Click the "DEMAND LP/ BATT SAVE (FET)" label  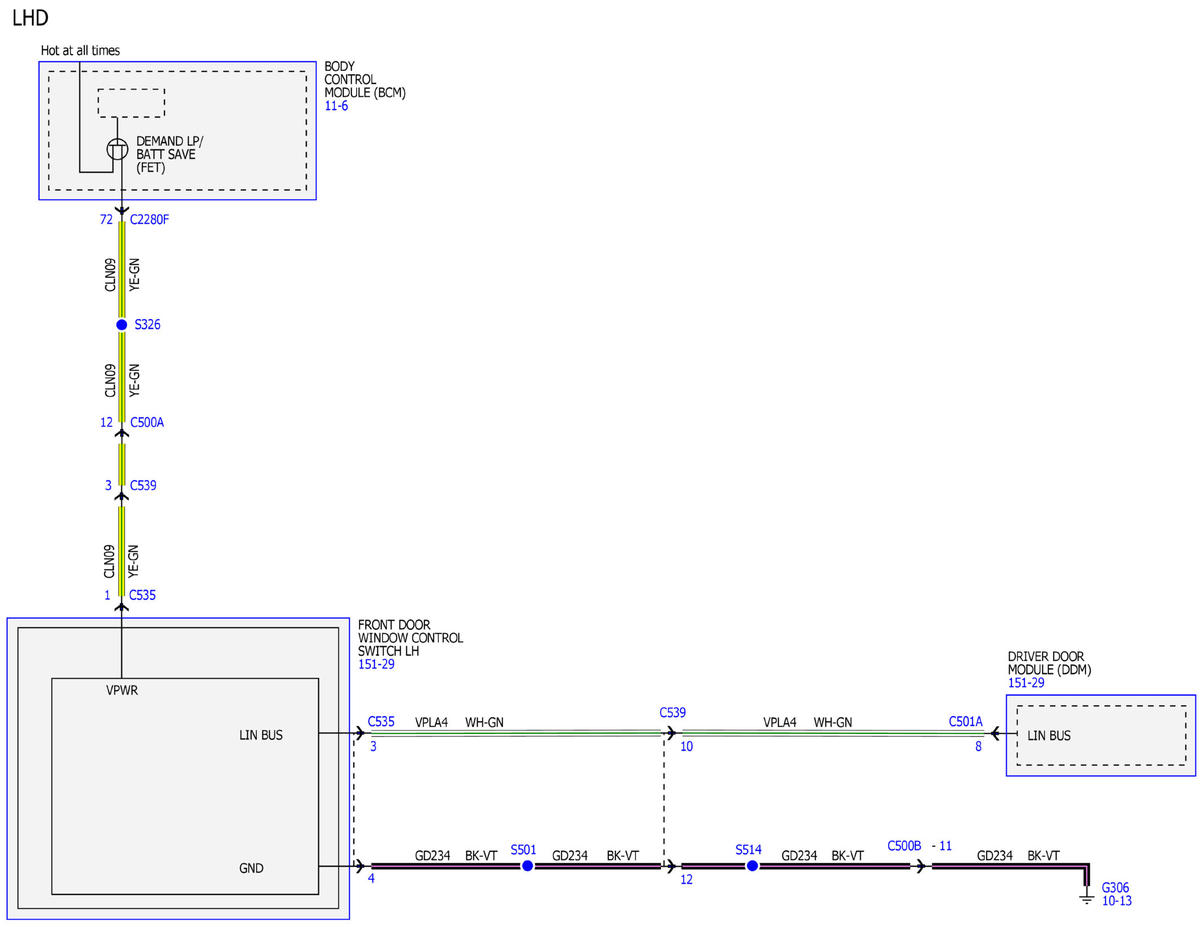tap(169, 155)
